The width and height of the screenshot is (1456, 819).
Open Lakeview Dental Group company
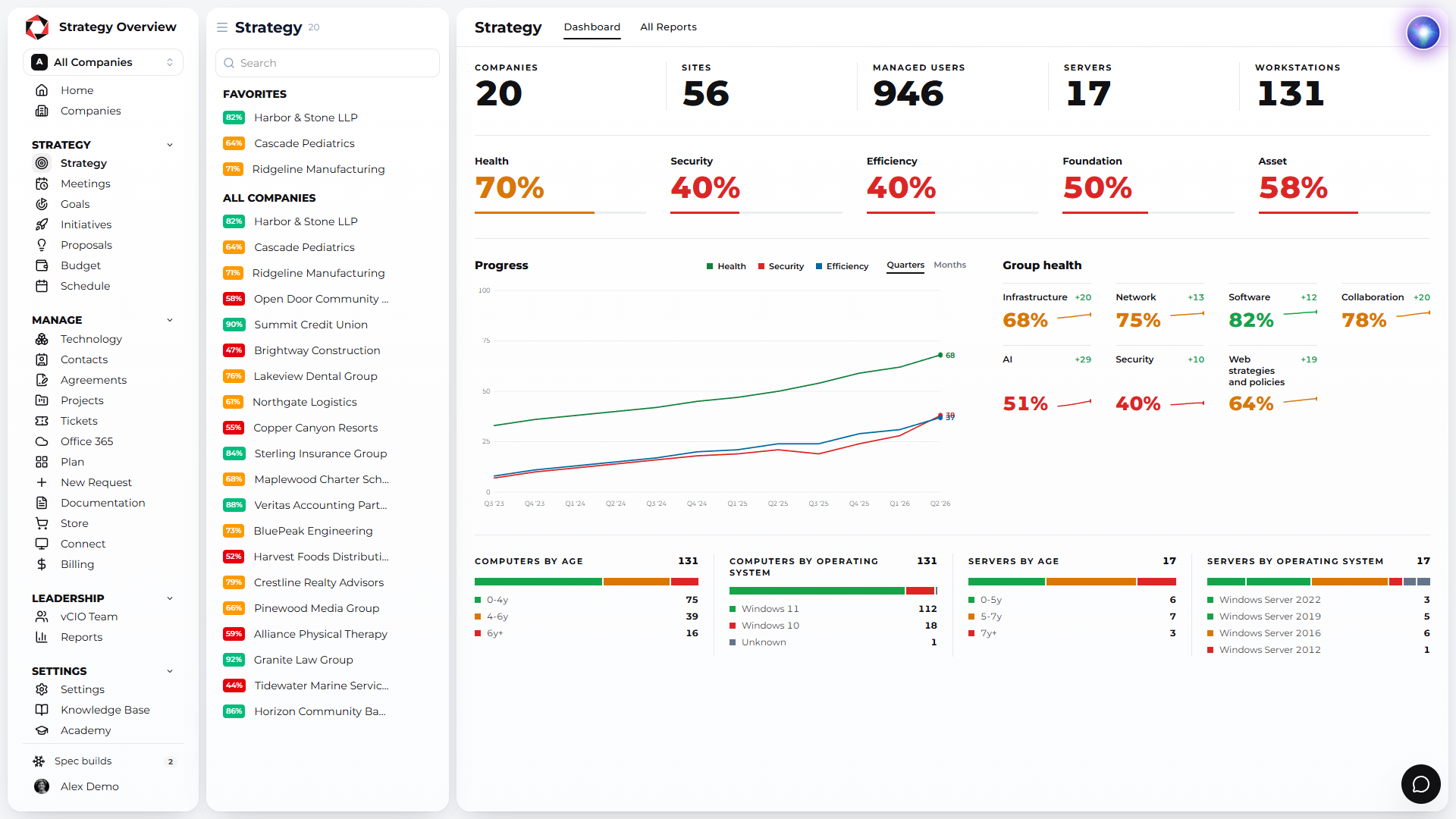tap(328, 376)
